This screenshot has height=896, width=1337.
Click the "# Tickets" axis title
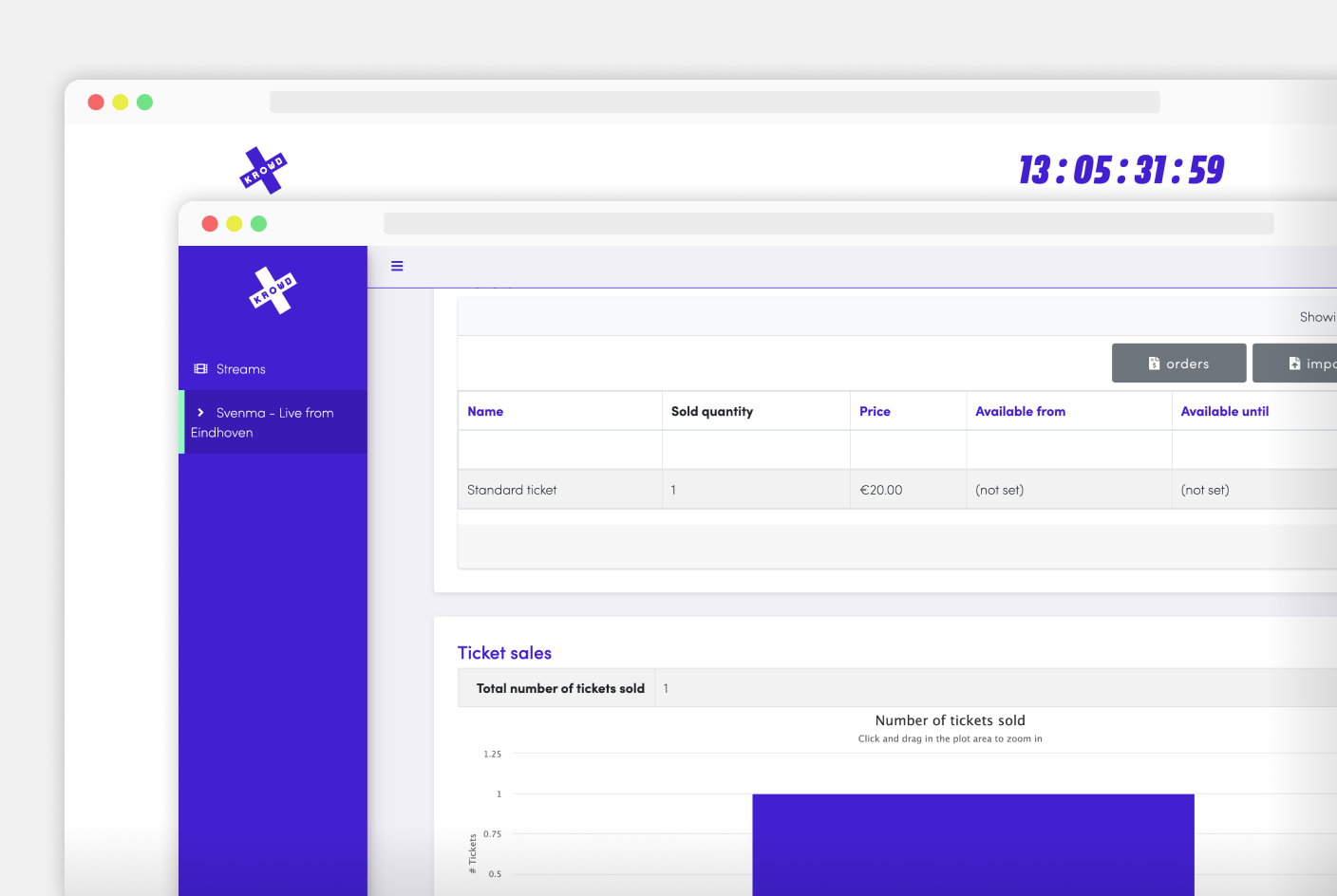[472, 853]
